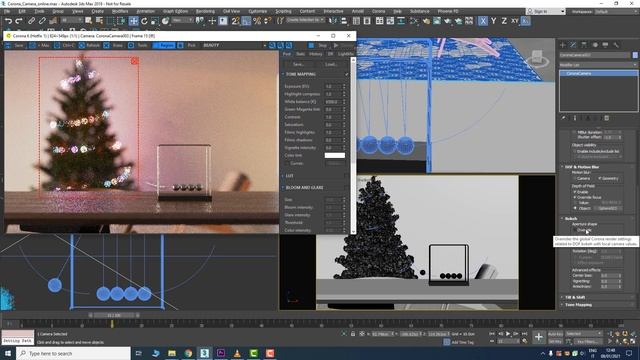Restrict to XY plane button
This screenshot has width=640, height=360.
[515, 21]
